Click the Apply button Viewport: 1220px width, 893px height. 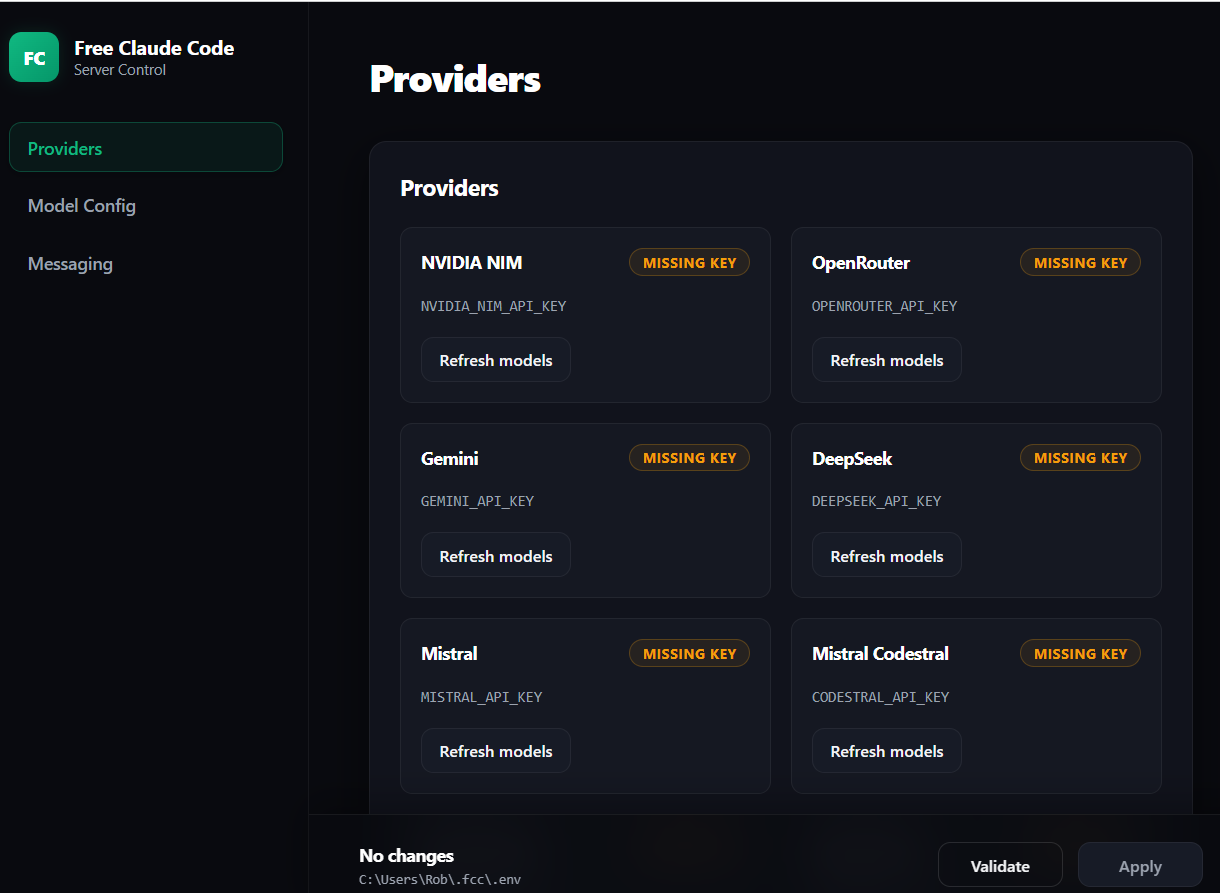[x=1140, y=865]
